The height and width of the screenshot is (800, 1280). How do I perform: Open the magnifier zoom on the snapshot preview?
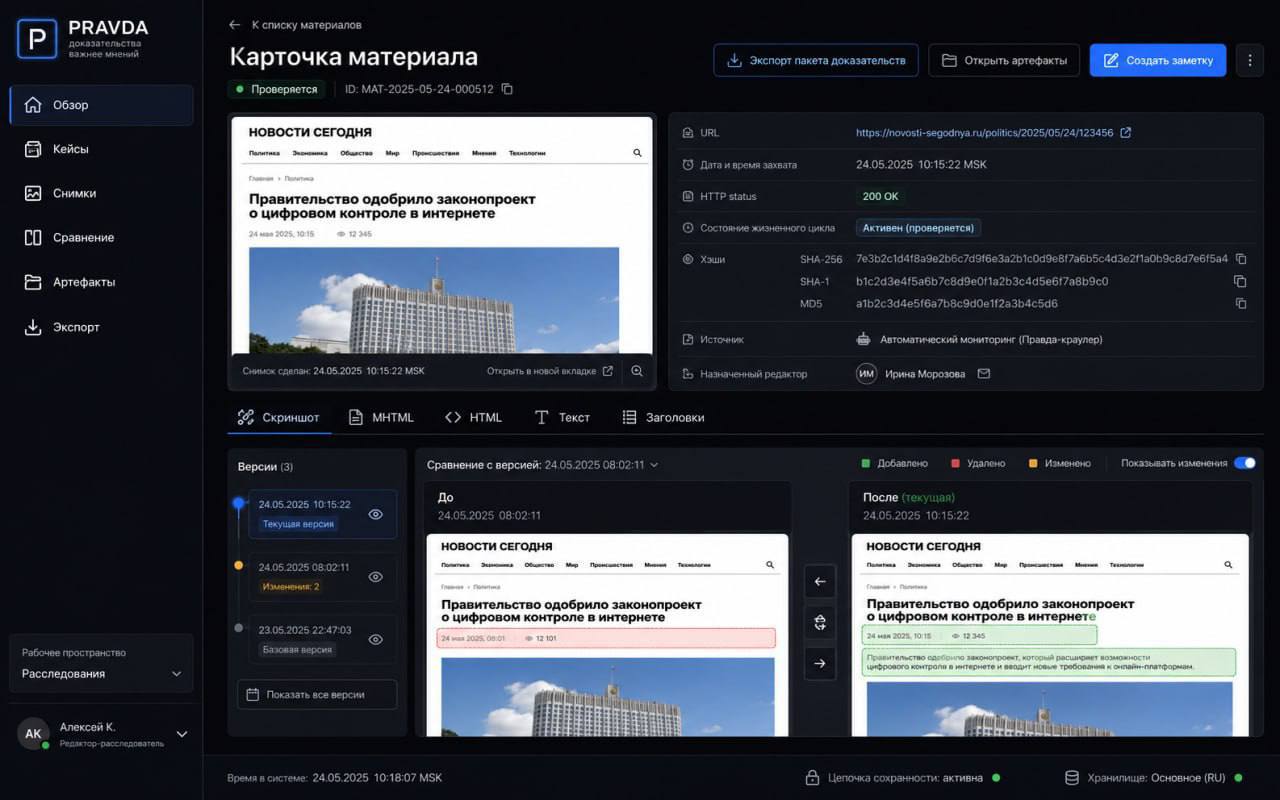pos(637,371)
